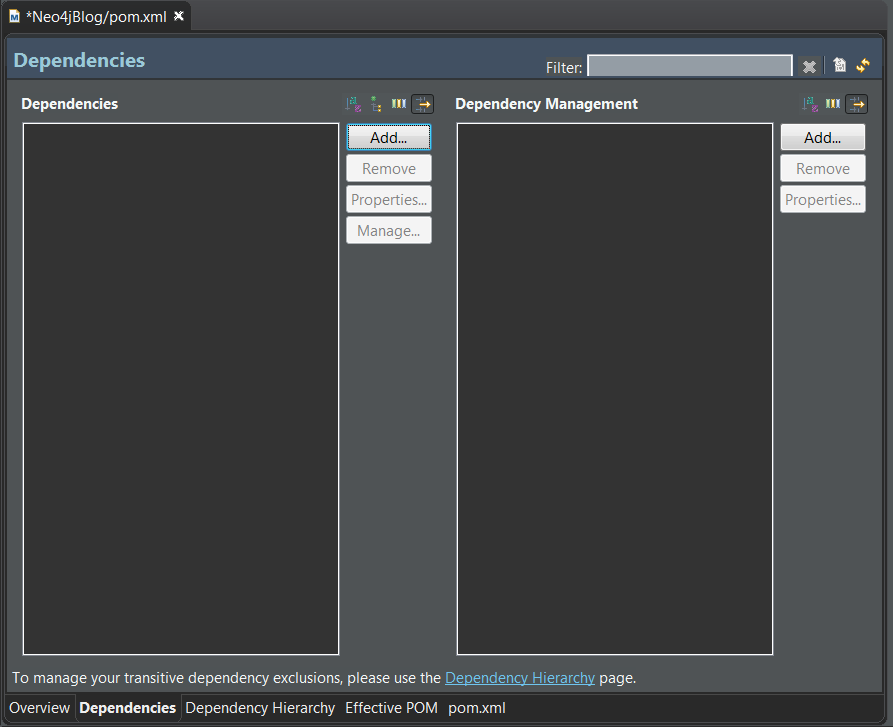Select the pom.xml source tab
893x727 pixels.
476,708
